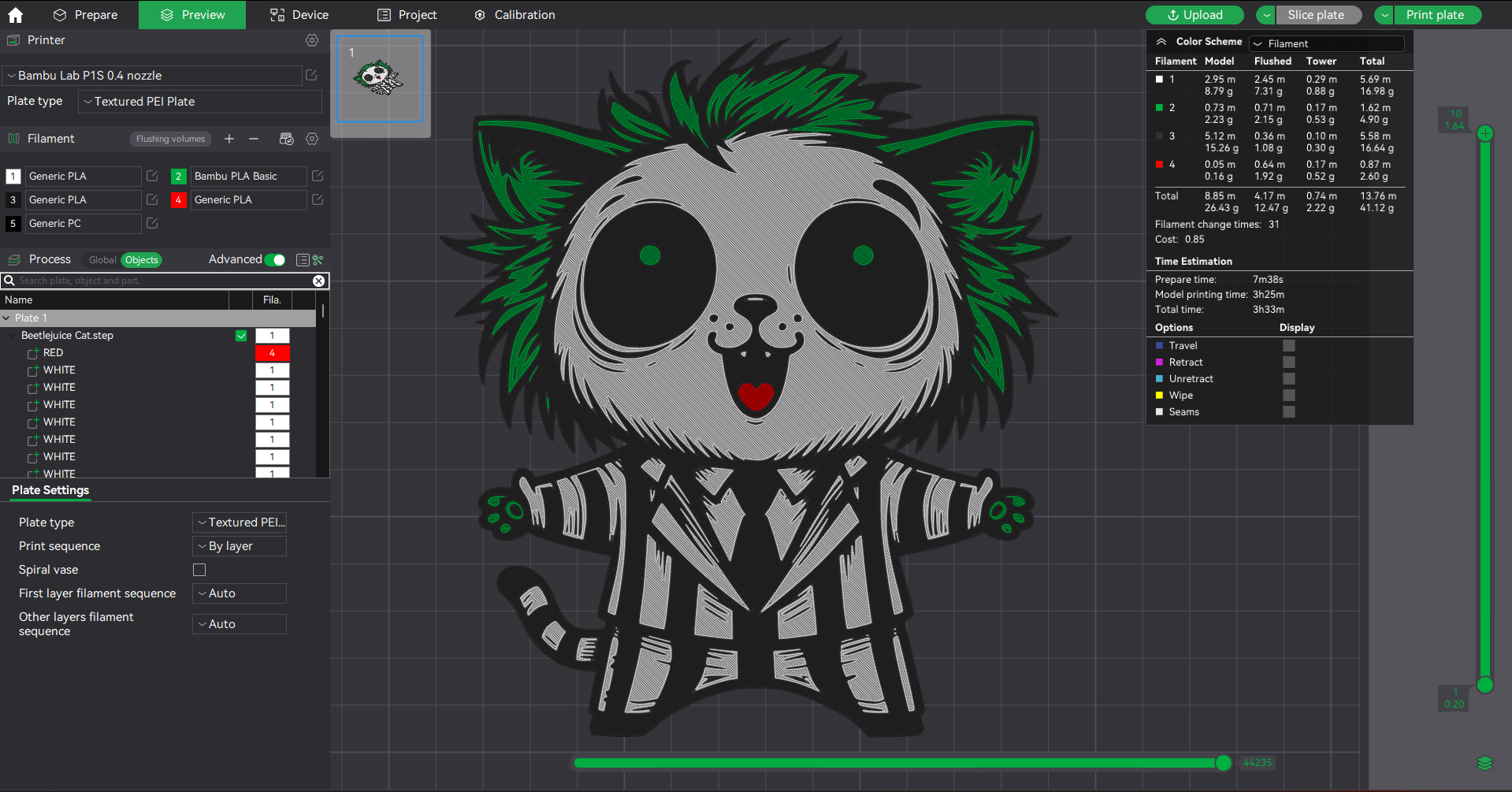1512x792 pixels.
Task: Select the Preview tab
Action: pyautogui.click(x=192, y=15)
